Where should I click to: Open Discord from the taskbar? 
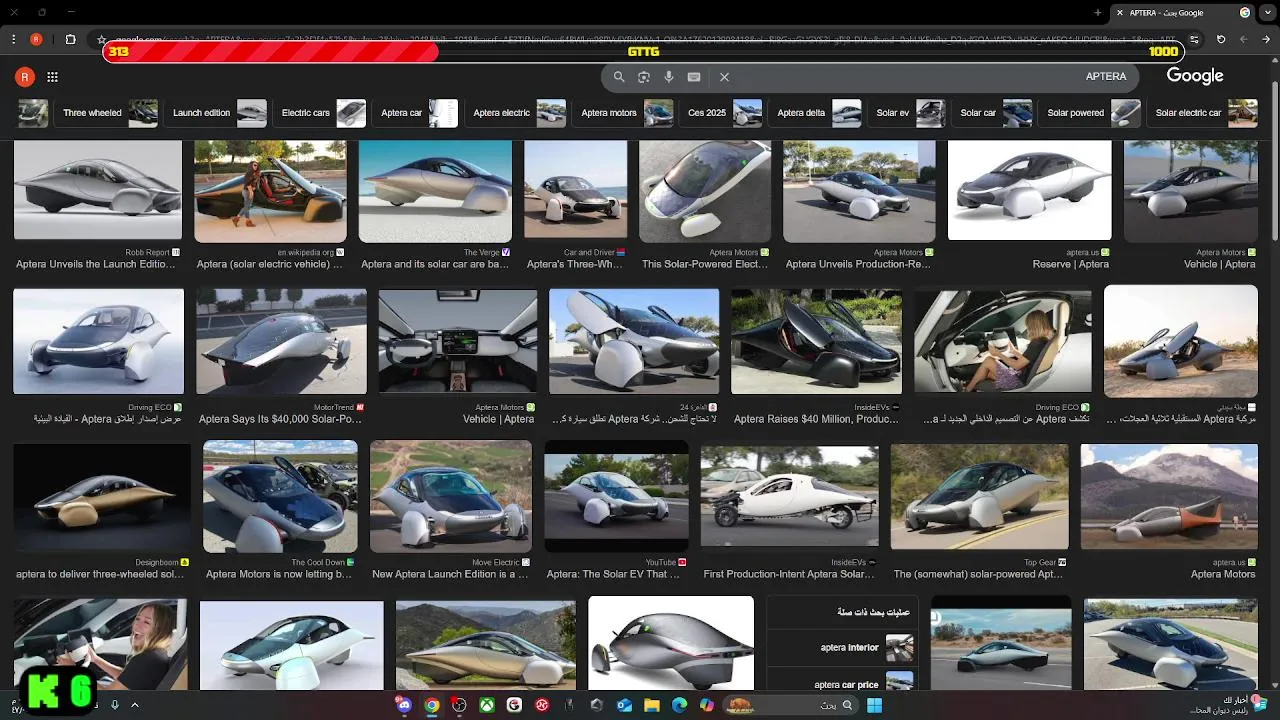[404, 705]
